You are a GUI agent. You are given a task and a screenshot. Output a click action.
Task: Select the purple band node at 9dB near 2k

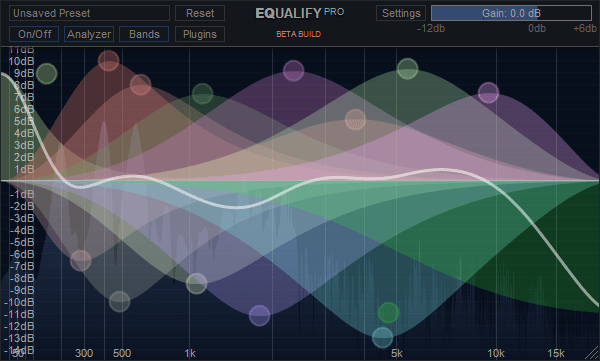click(293, 70)
